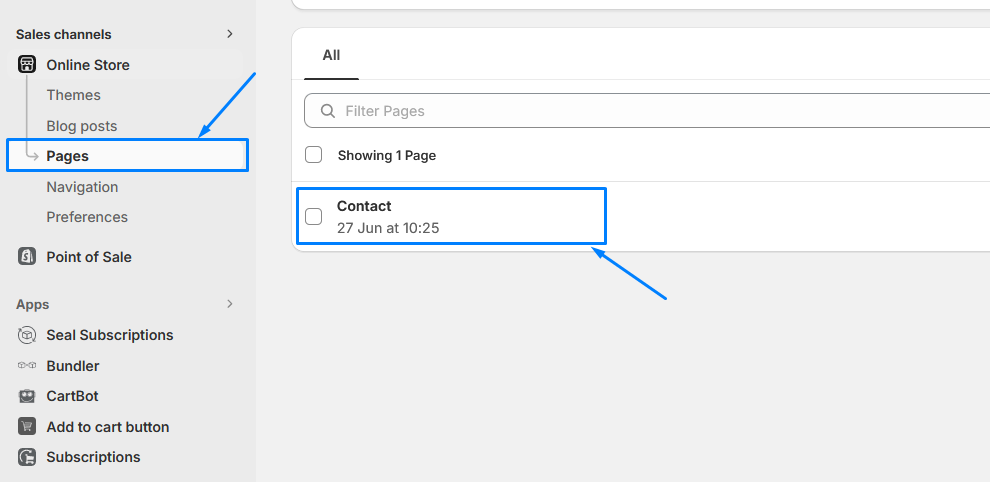Expand the Apps section chevron
Screen dimensions: 990x482
coord(230,304)
